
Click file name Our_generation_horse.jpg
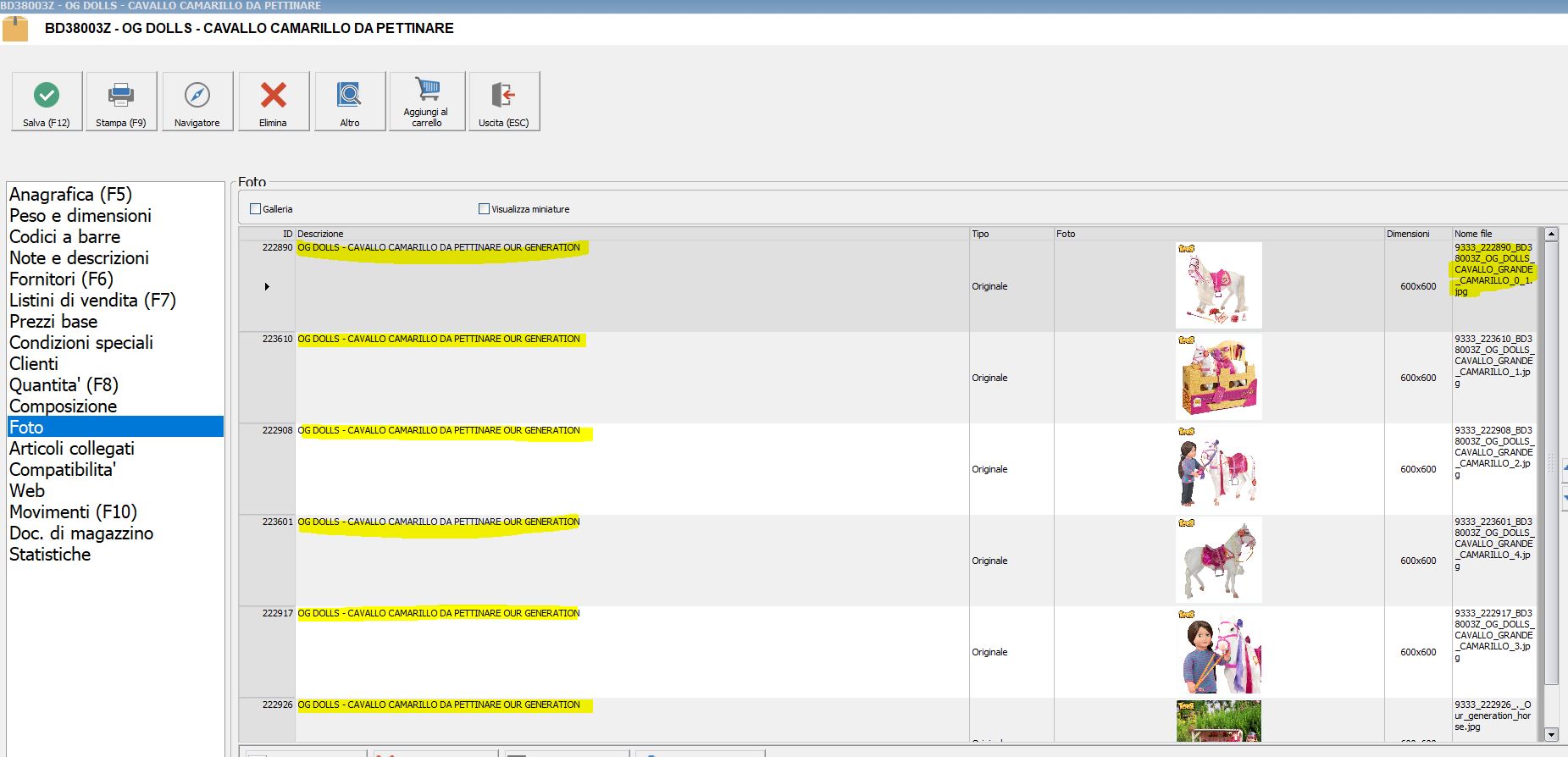coord(1493,716)
